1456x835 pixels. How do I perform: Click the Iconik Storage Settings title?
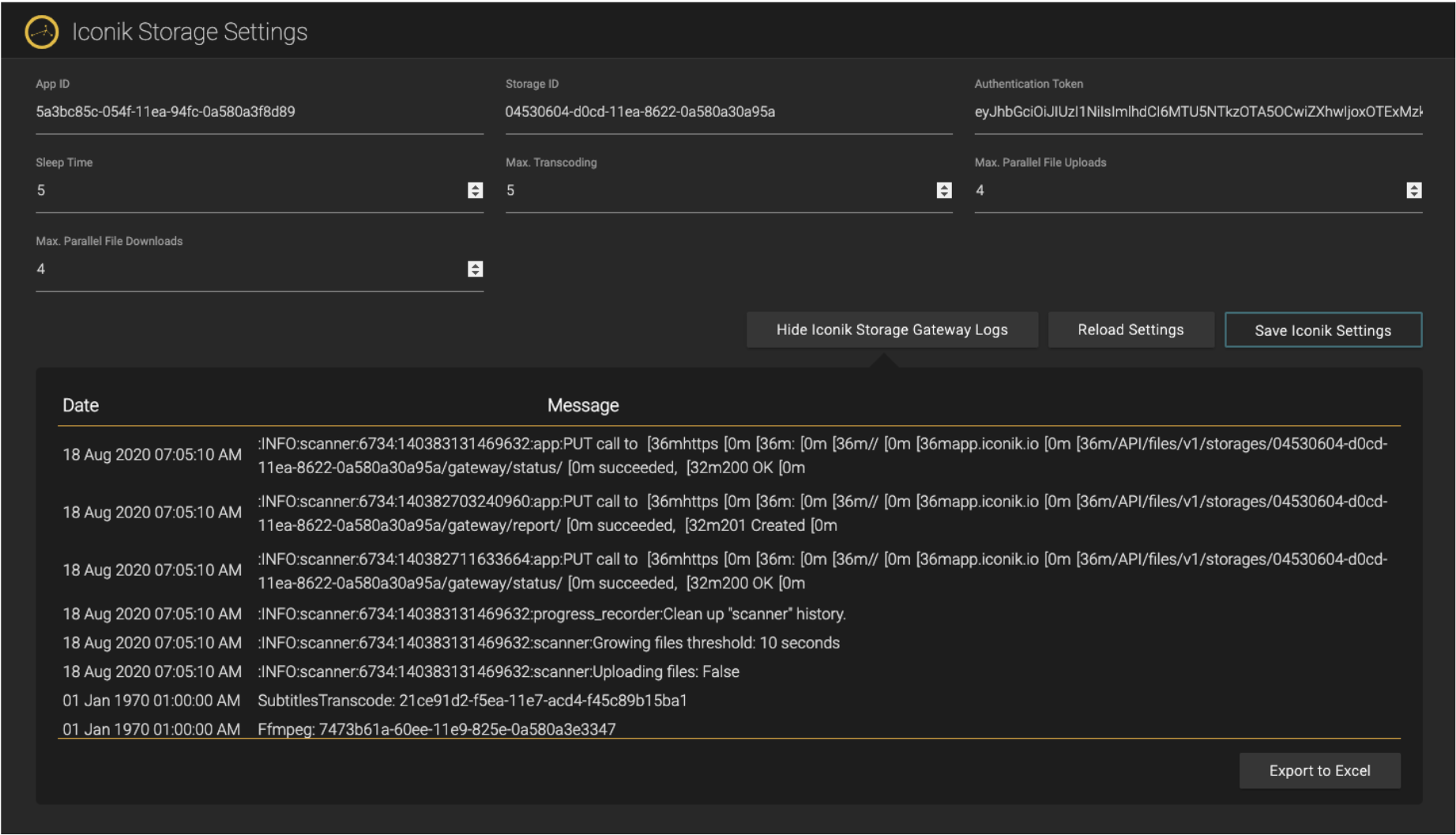coord(190,32)
